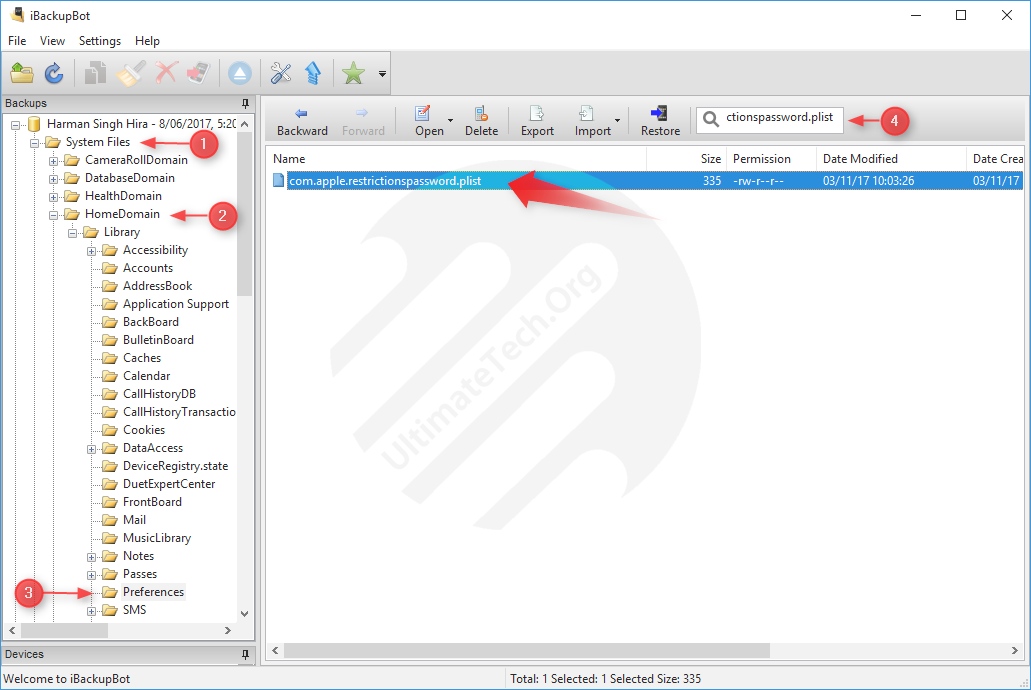Toggle the Devices panel pushpin

point(245,654)
